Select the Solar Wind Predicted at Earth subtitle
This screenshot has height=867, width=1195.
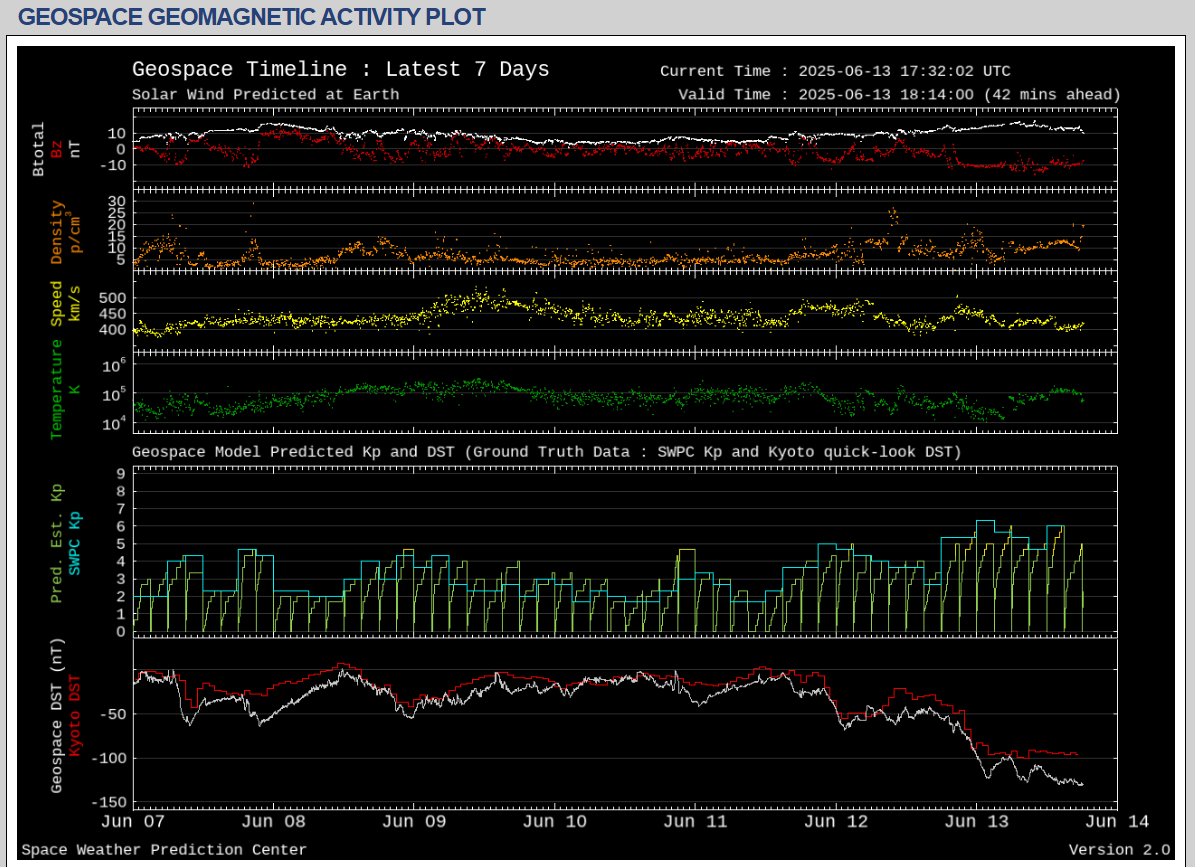[x=265, y=95]
